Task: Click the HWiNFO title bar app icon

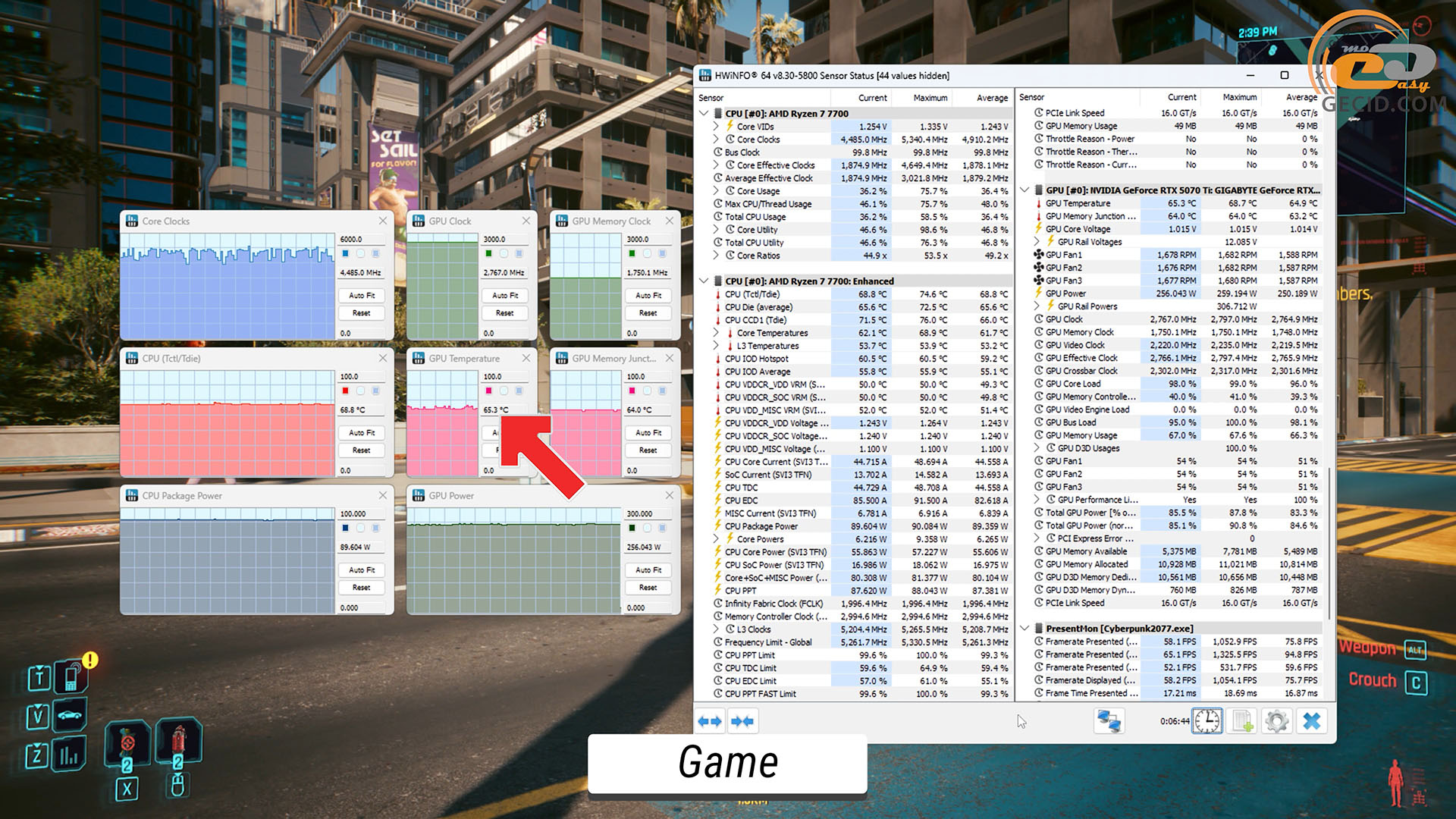Action: point(705,75)
